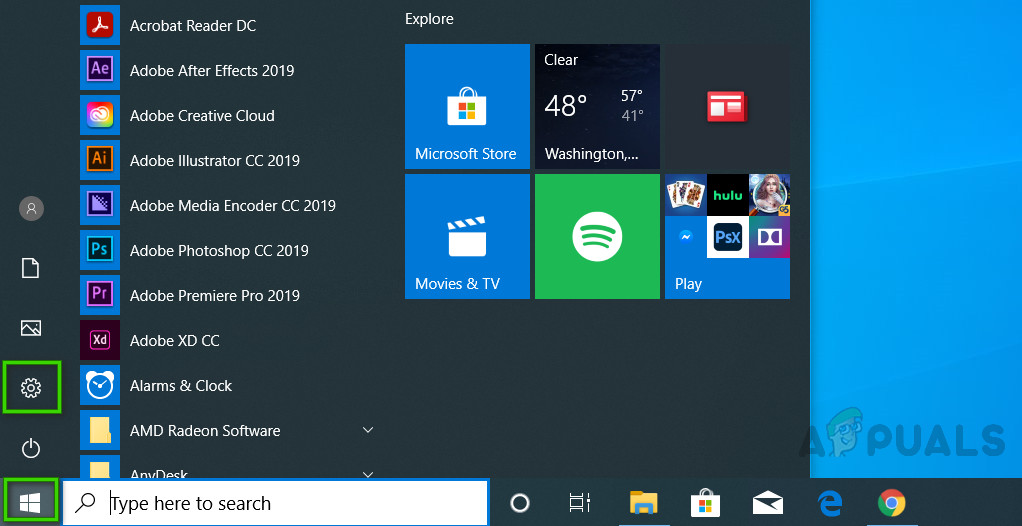Open the G5 game tile
This screenshot has width=1022, height=526.
point(769,195)
